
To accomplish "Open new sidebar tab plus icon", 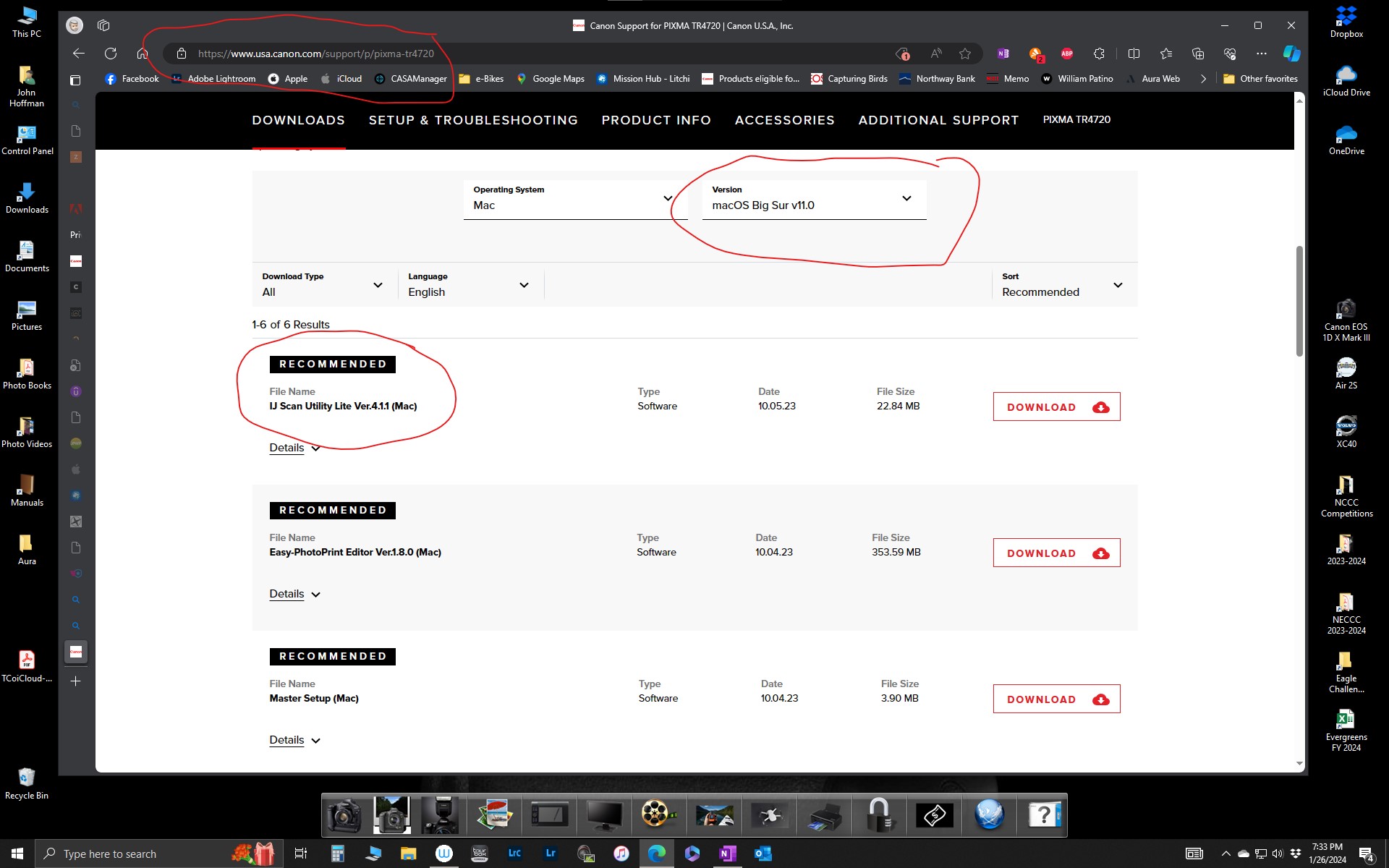I will [x=75, y=681].
